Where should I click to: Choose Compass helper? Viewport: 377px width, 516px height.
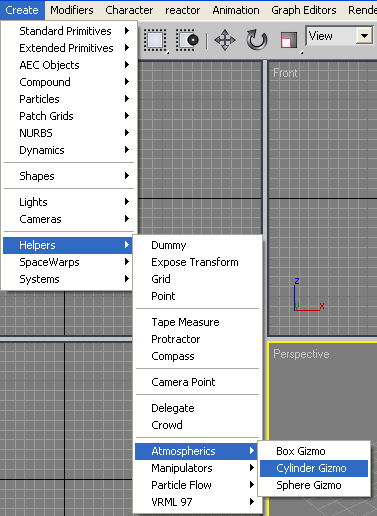click(197, 356)
